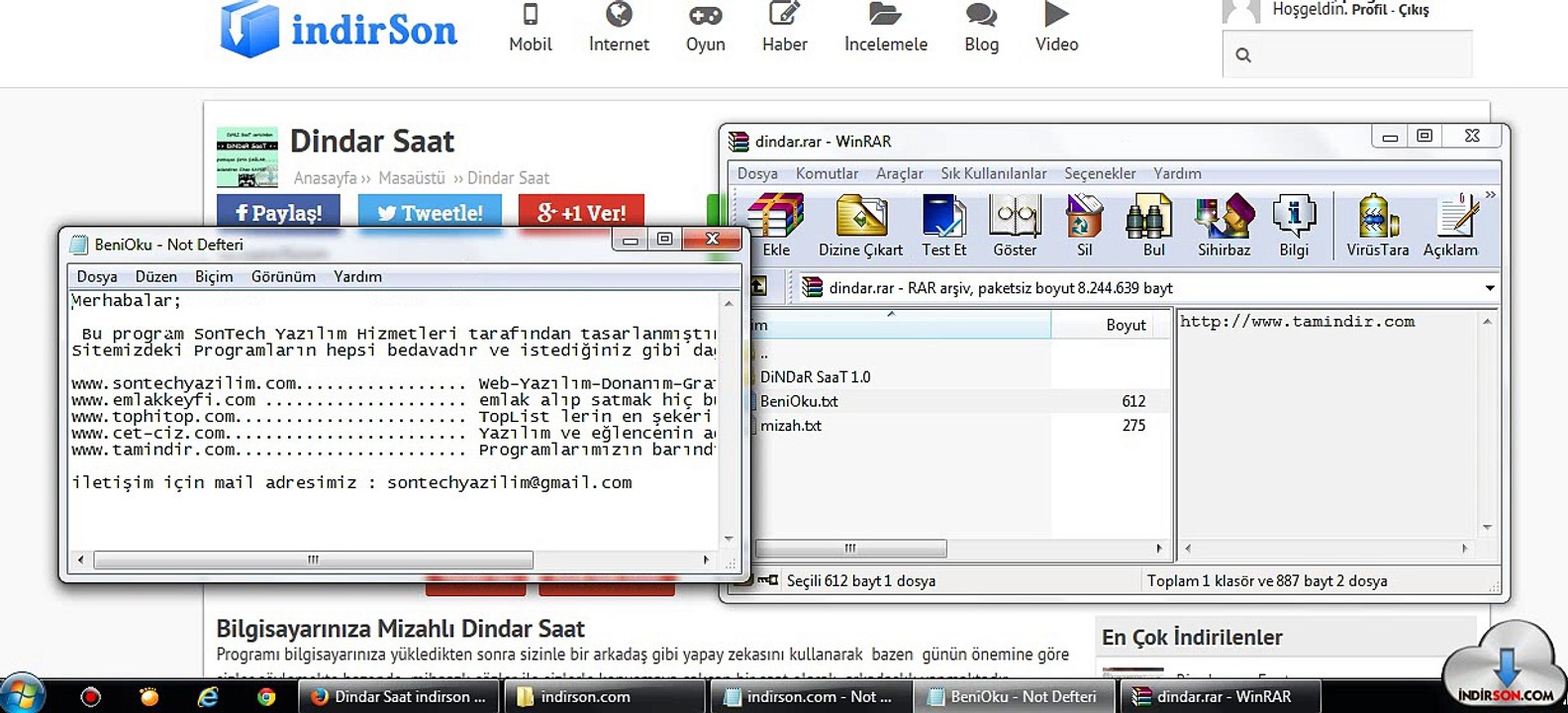Screen dimensions: 1568x713
Task: Click the Göster view icon in WinRAR
Action: click(1015, 227)
